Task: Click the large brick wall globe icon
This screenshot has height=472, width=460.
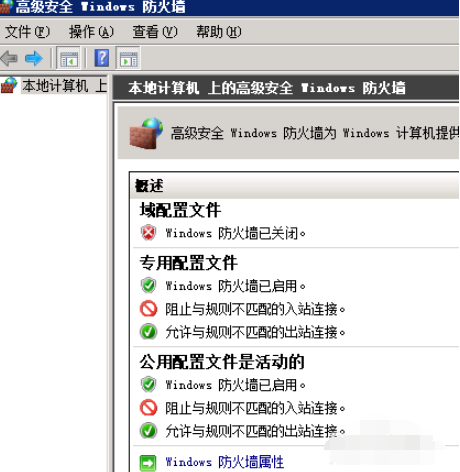Action: tap(146, 133)
